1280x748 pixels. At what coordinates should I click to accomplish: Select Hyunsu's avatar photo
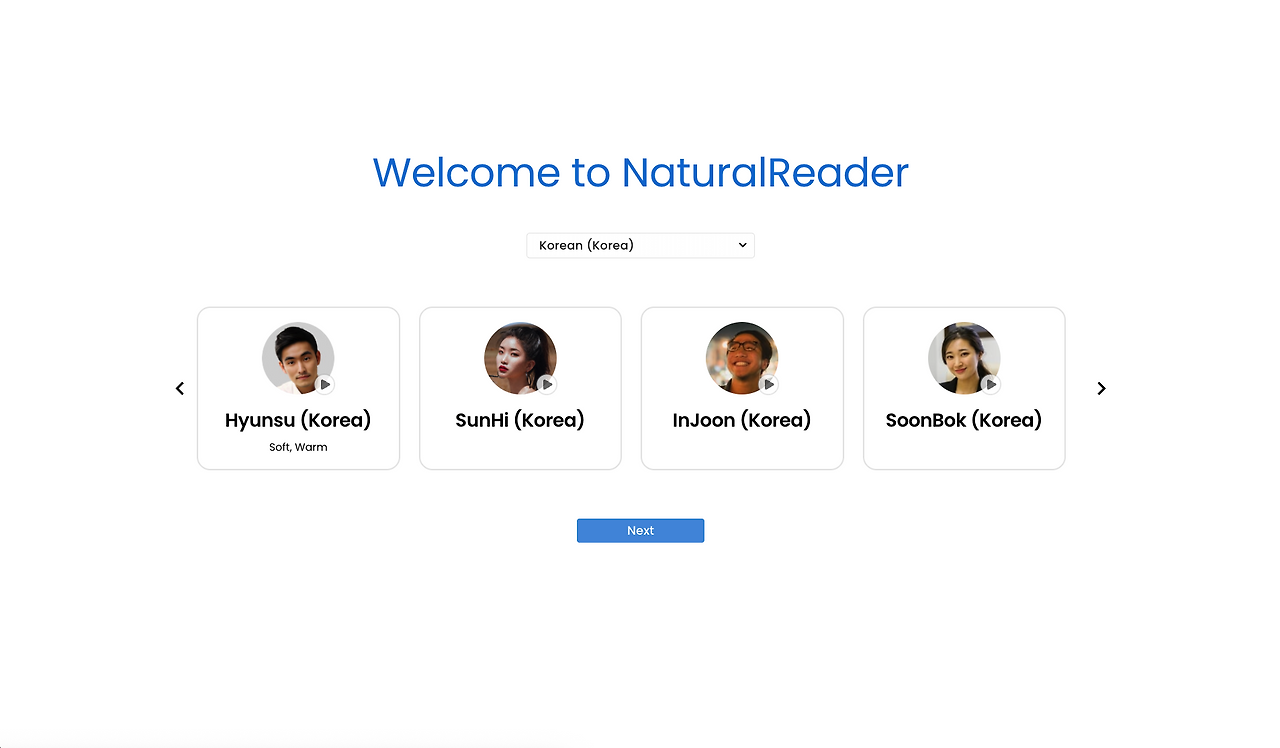click(x=298, y=358)
